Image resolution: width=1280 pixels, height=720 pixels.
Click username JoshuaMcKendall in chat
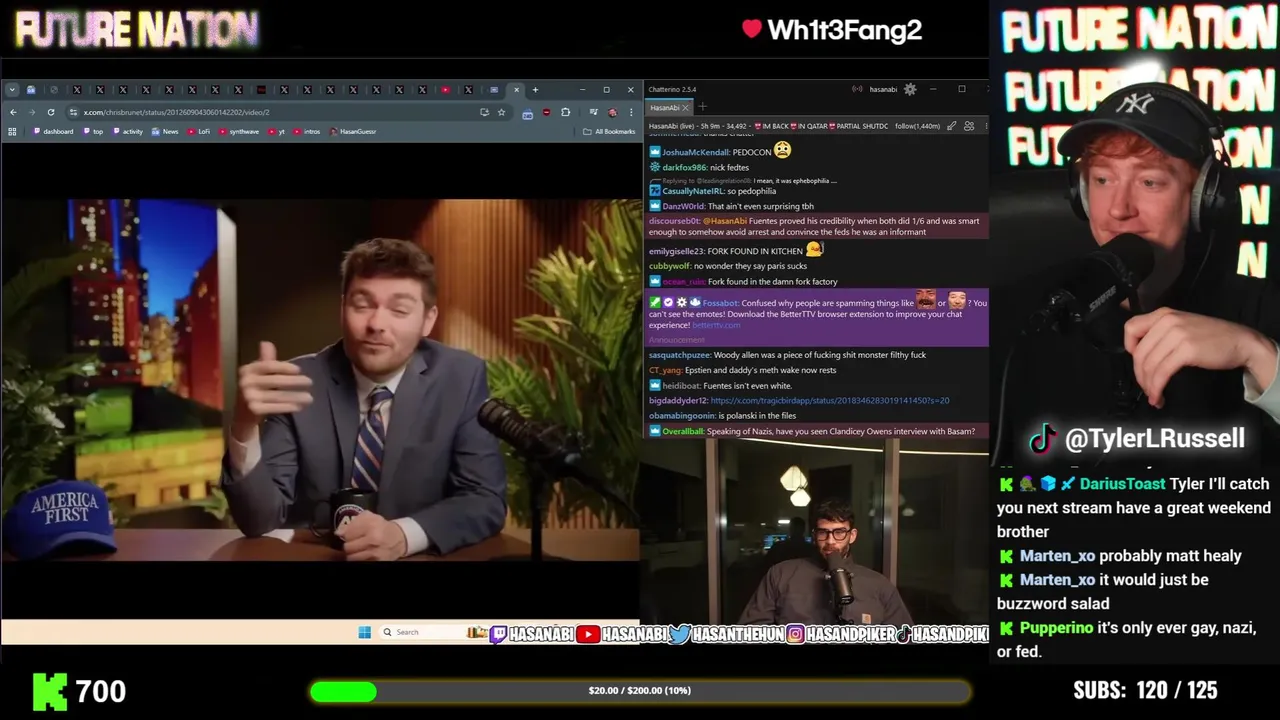click(695, 152)
